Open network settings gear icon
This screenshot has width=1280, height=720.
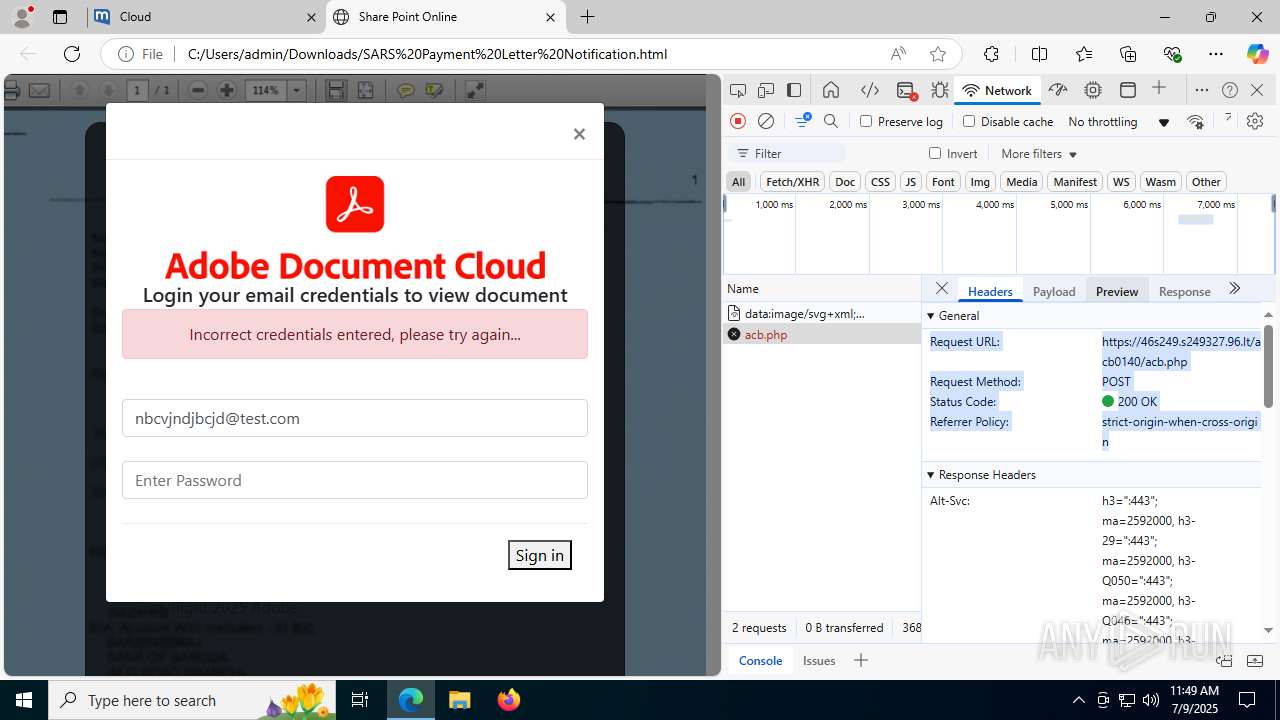(x=1255, y=121)
